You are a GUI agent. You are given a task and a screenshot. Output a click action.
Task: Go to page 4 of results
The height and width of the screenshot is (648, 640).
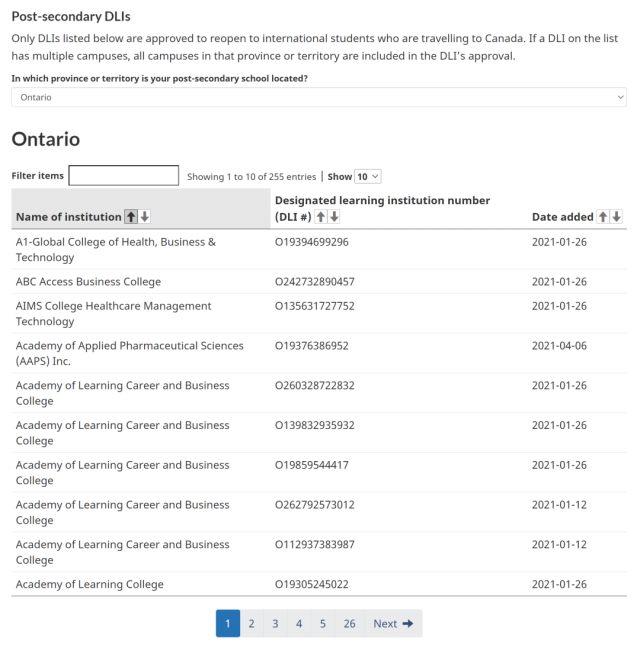(x=299, y=623)
